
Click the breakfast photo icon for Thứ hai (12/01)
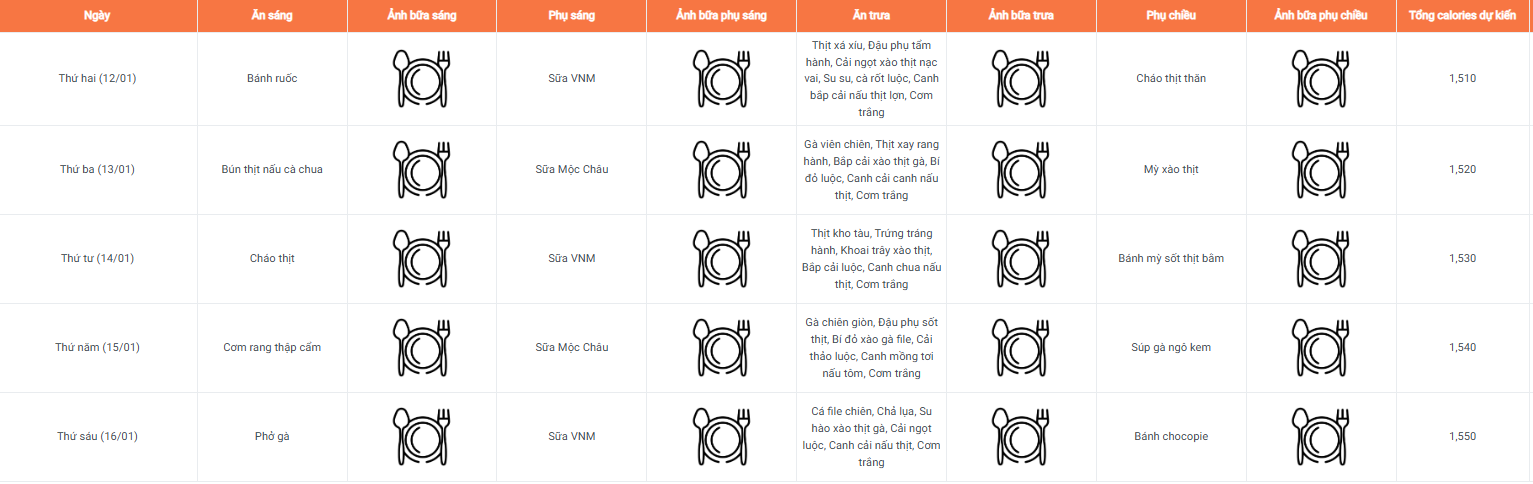click(422, 79)
